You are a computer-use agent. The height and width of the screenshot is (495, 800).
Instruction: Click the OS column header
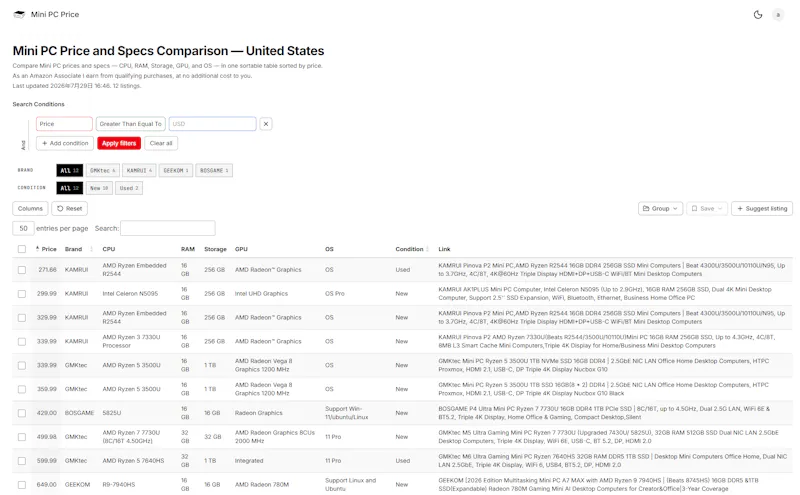point(329,249)
